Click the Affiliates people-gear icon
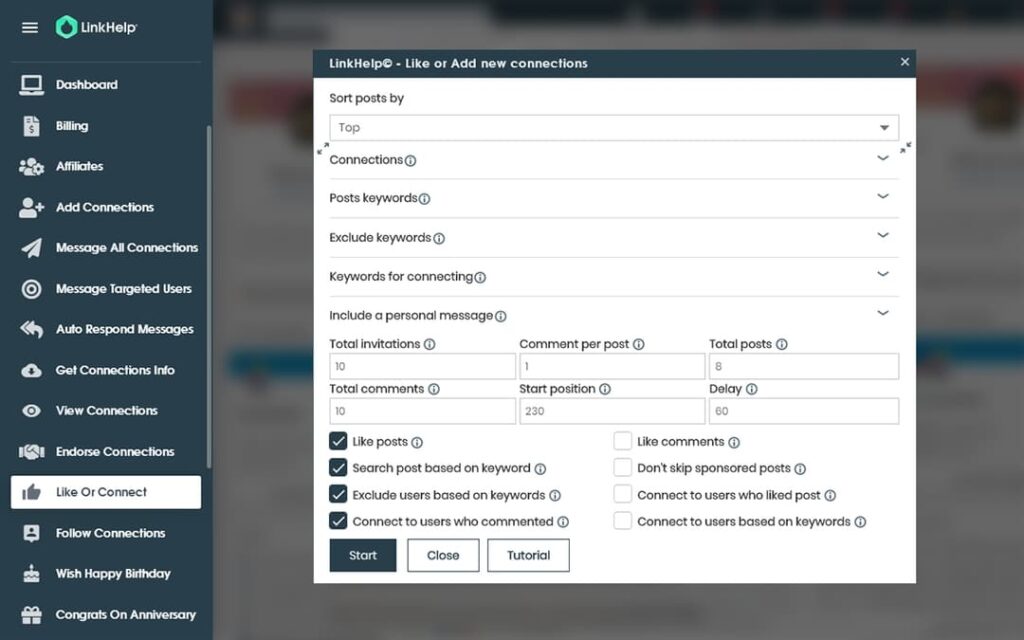Screen dimensions: 1024x640 pos(31,167)
